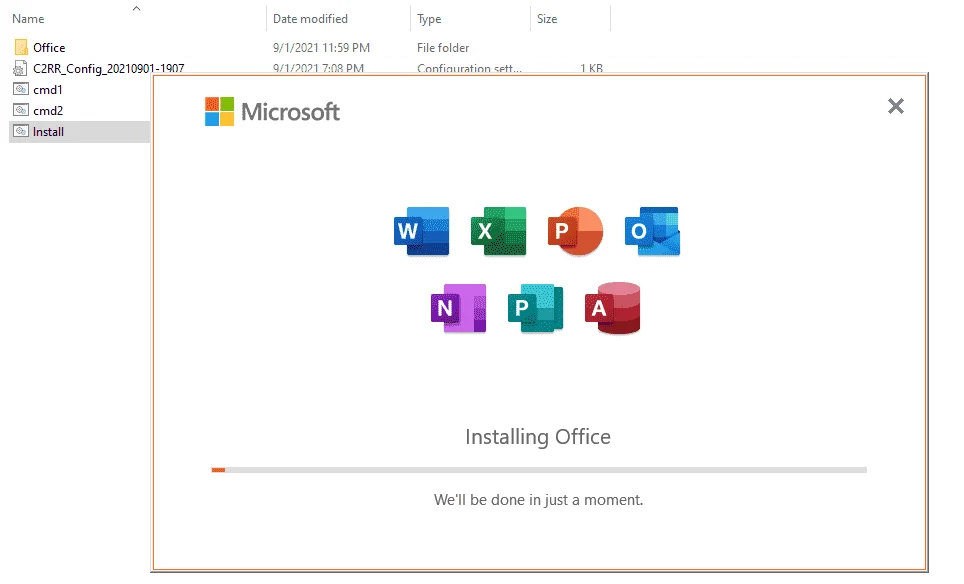Sort files by Date modified column

pyautogui.click(x=310, y=19)
